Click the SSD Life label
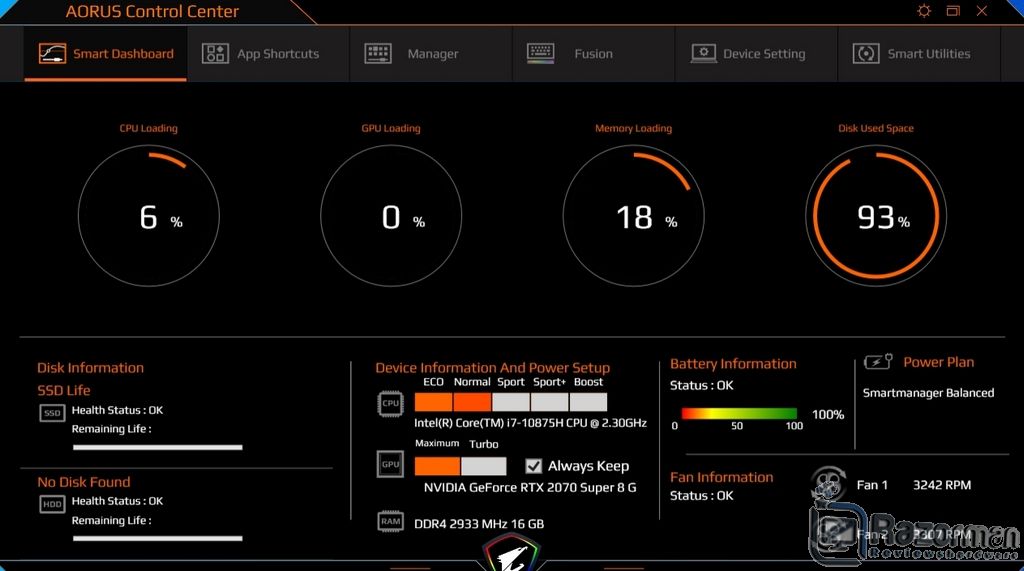This screenshot has width=1024, height=571. tap(63, 390)
